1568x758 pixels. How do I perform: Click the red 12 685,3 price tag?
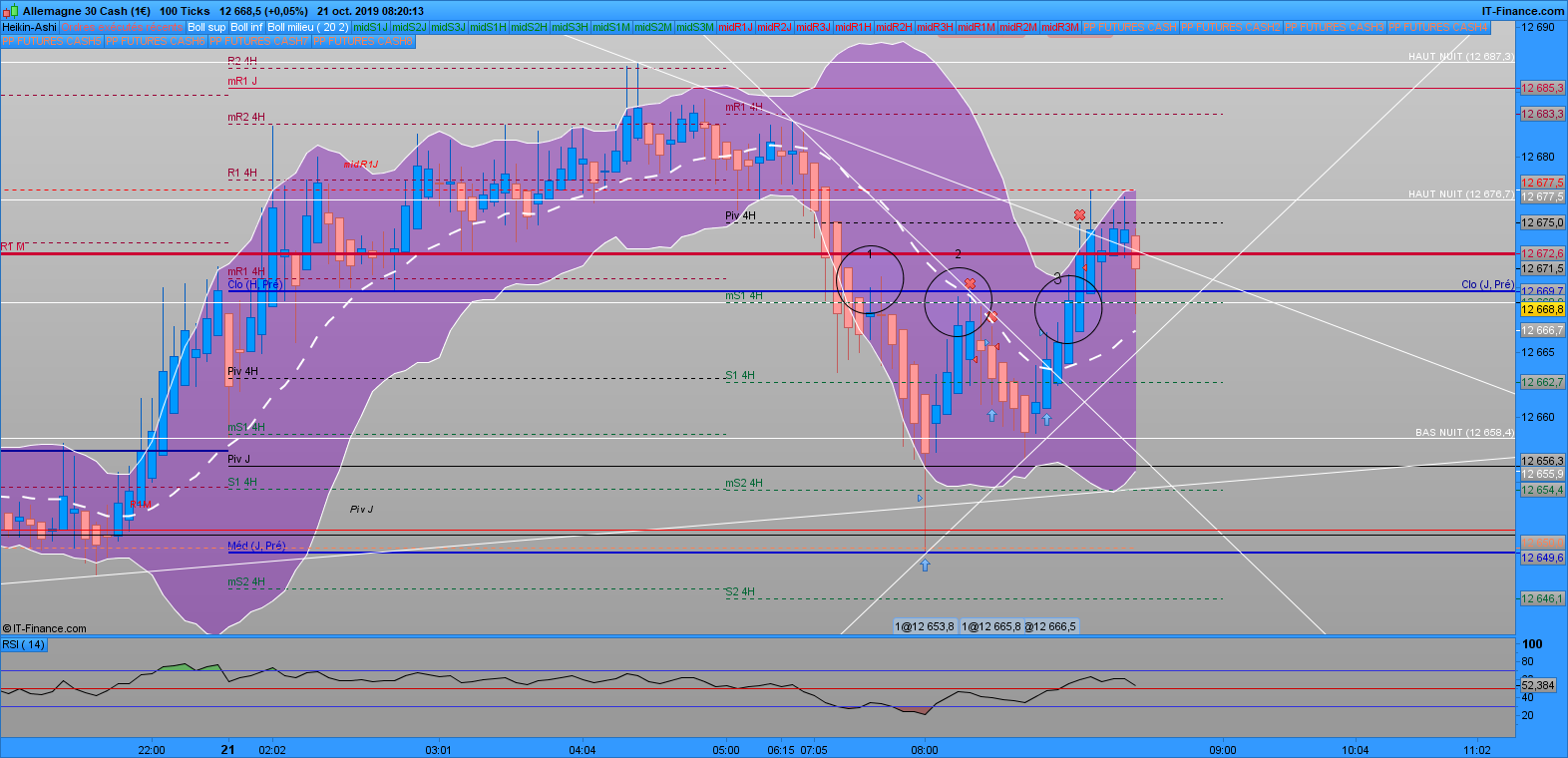point(1542,89)
